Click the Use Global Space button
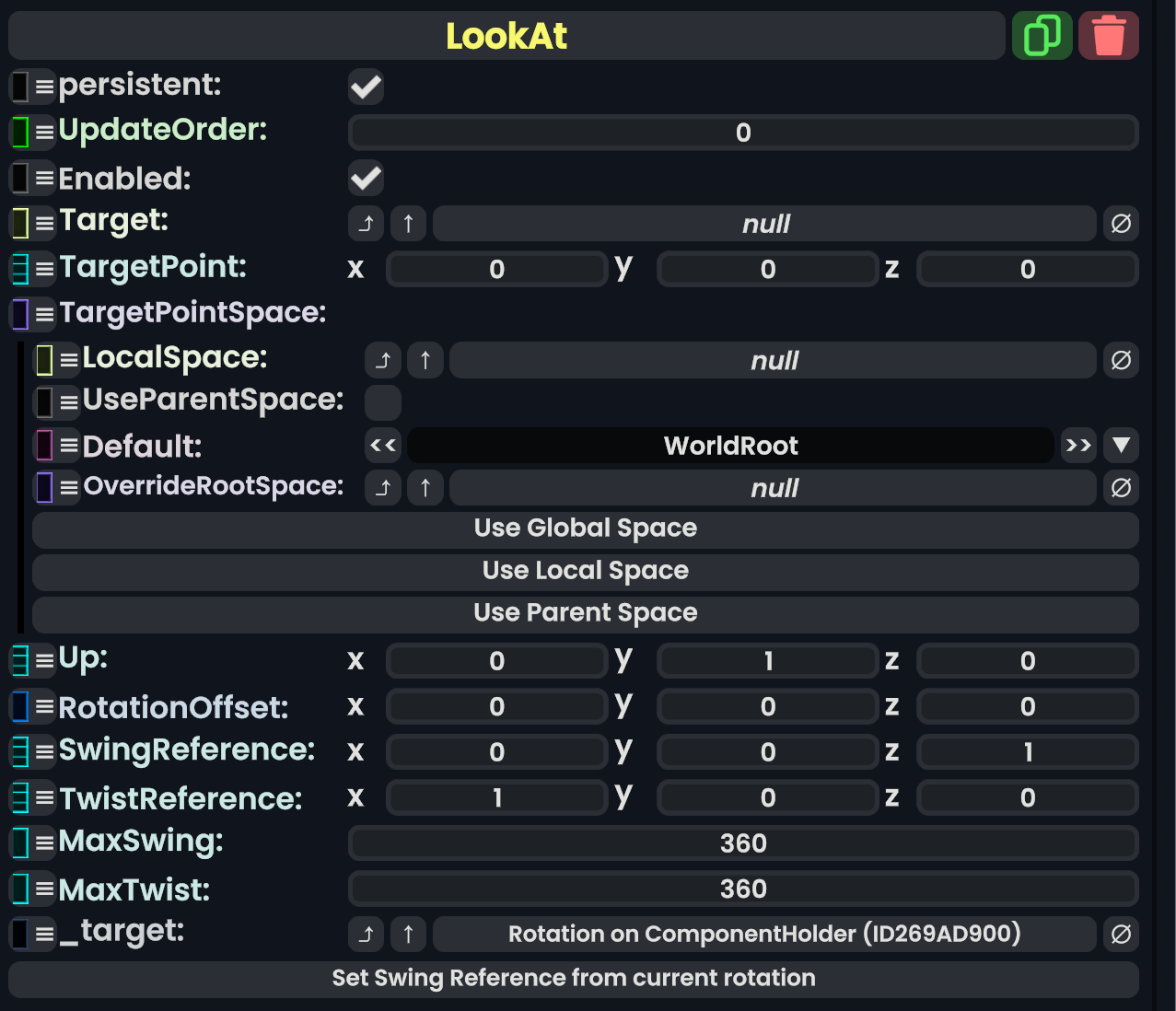The width and height of the screenshot is (1176, 1011). point(585,529)
